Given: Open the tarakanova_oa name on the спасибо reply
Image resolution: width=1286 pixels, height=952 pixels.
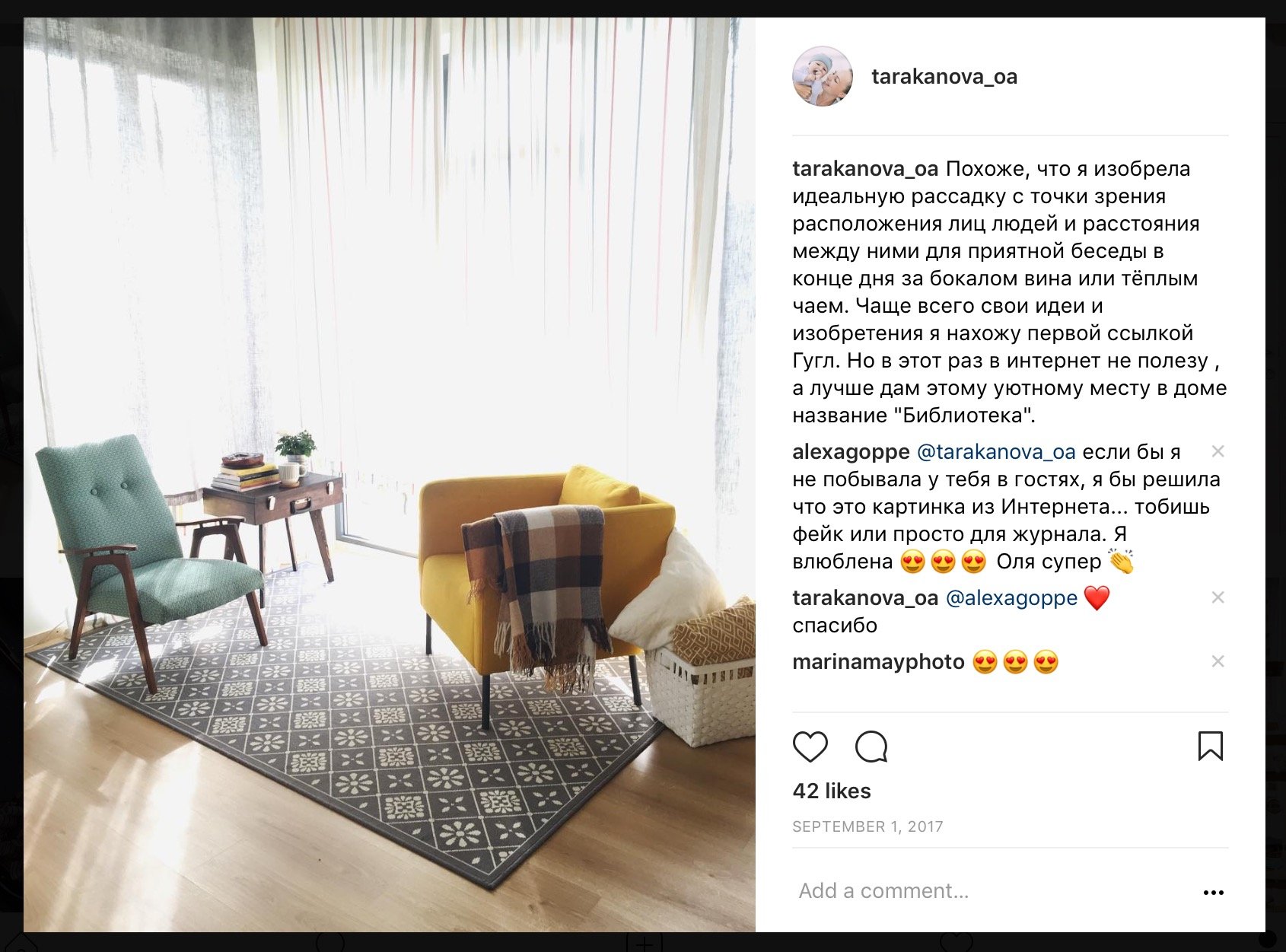Looking at the screenshot, I should [865, 598].
